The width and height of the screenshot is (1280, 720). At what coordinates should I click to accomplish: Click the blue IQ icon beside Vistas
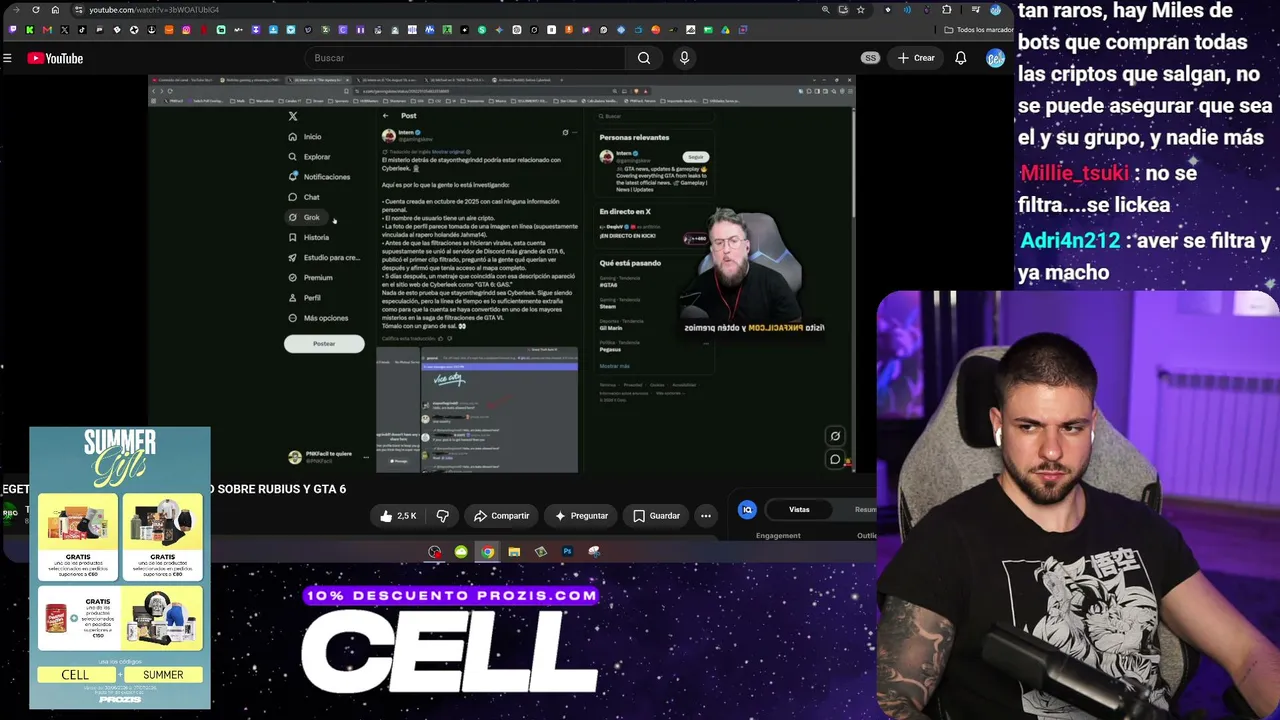point(747,510)
